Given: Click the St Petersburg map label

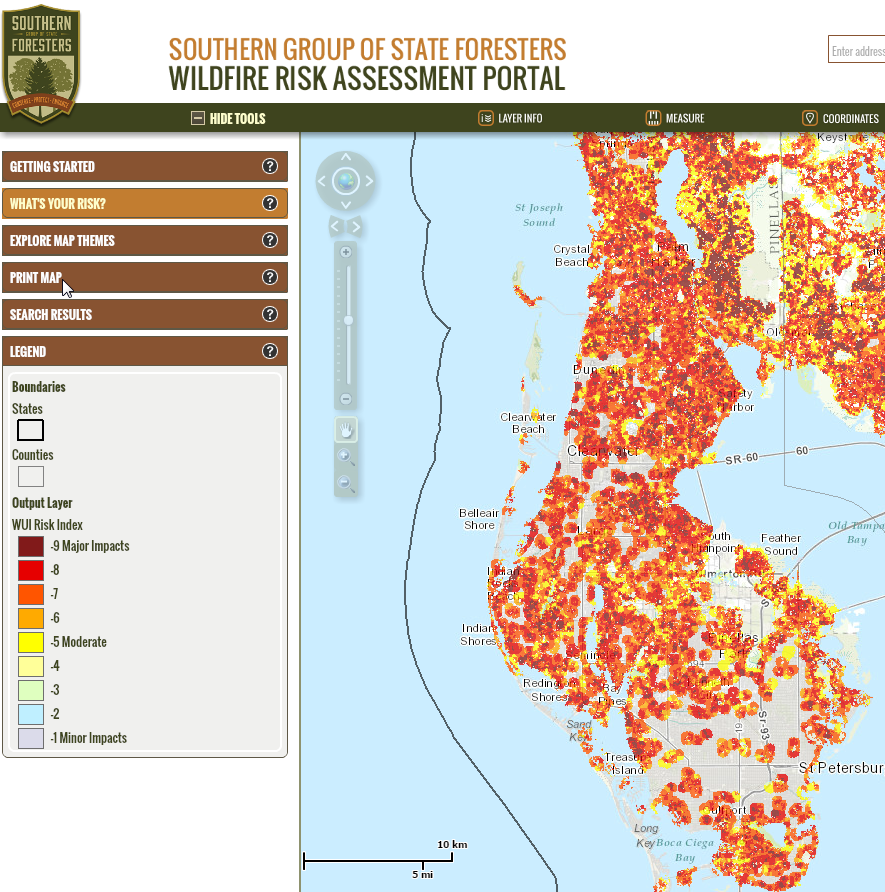Looking at the screenshot, I should coord(841,767).
